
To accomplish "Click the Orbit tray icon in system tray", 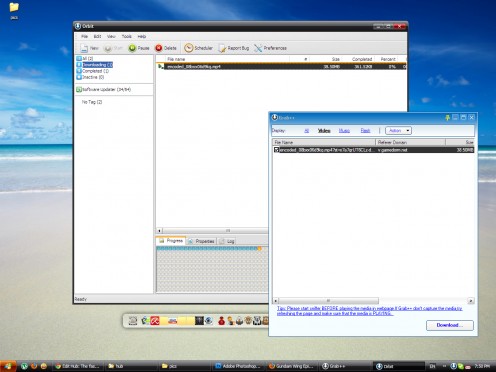I will (x=453, y=366).
